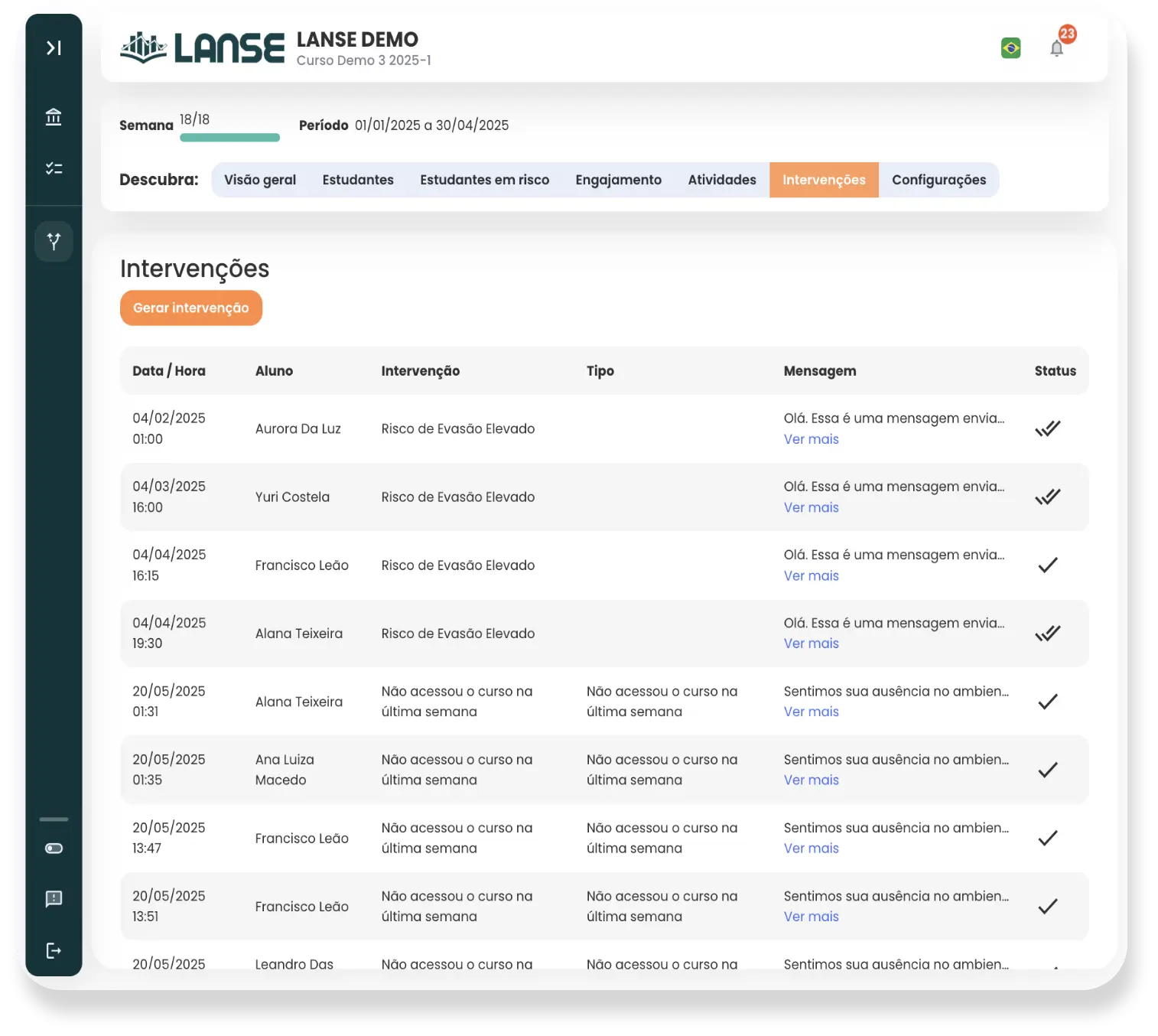Open the notifications bell with 23 badge
The width and height of the screenshot is (1158, 1036).
(1057, 48)
